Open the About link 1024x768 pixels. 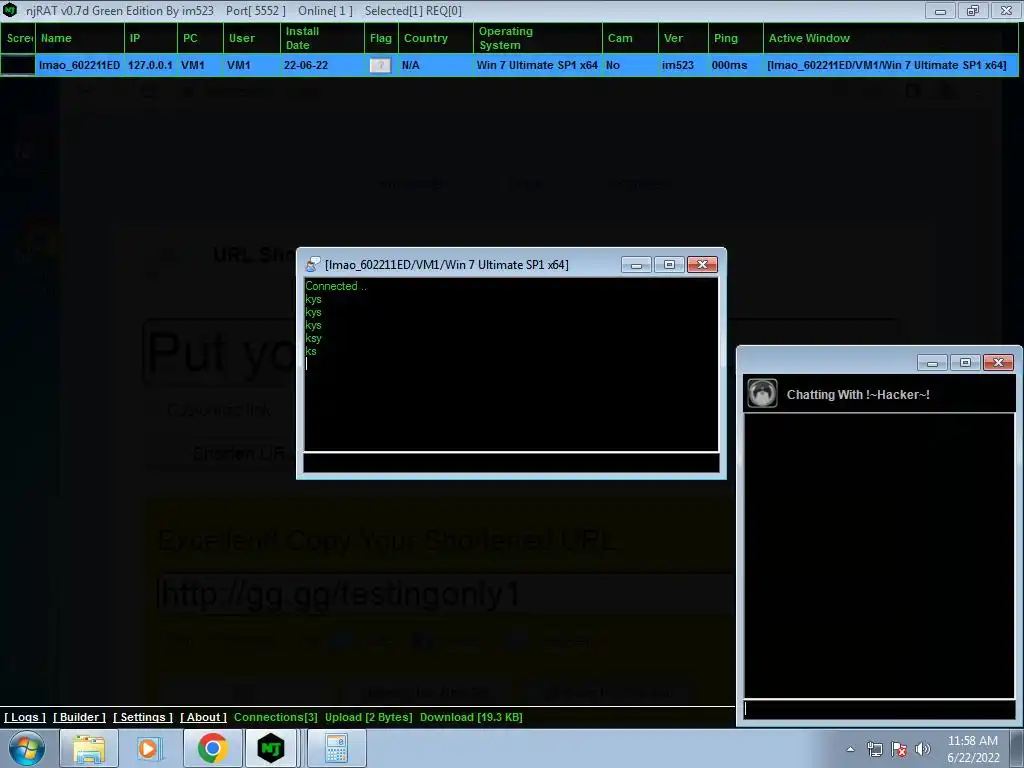click(x=203, y=717)
